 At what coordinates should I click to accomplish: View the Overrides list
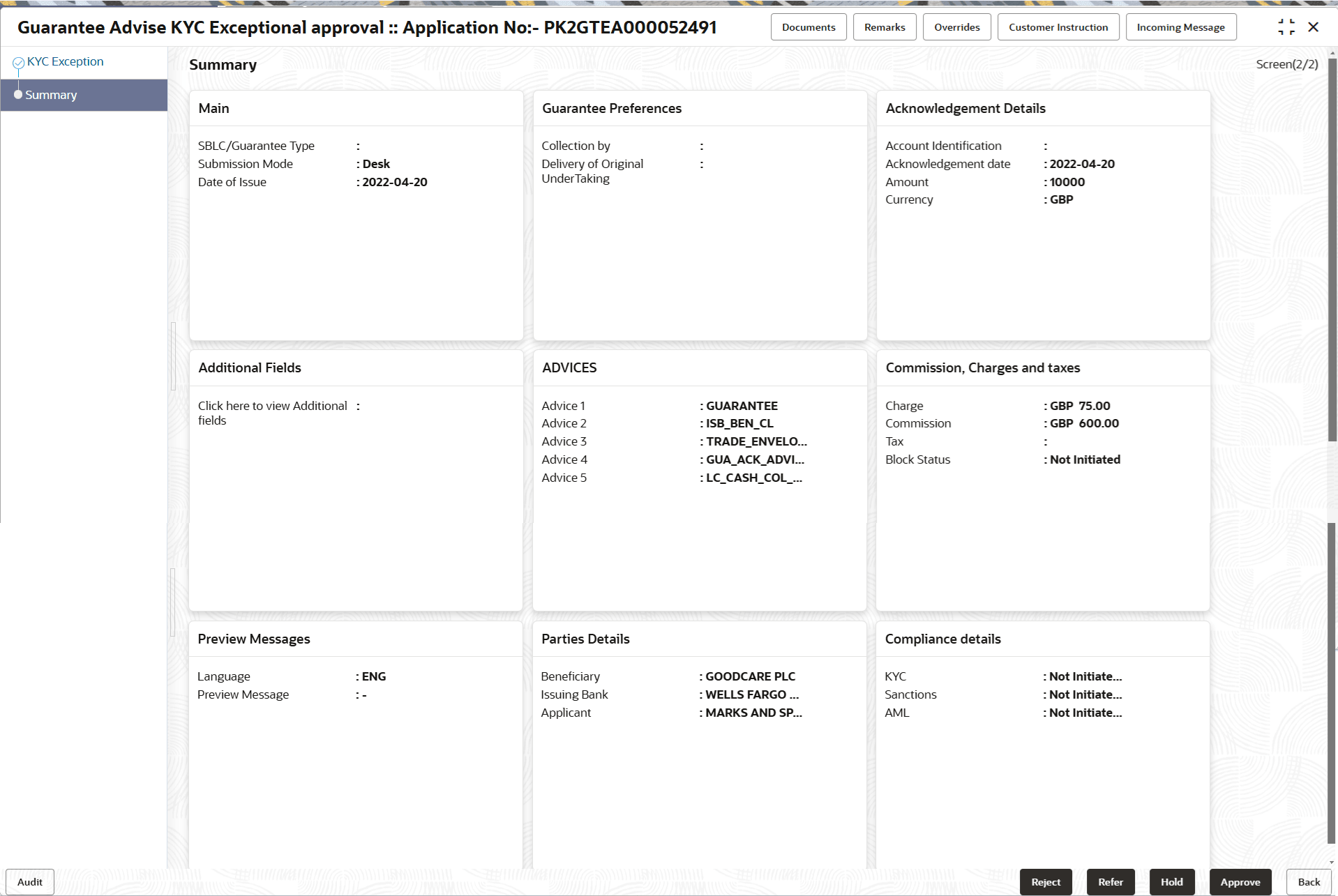click(956, 26)
